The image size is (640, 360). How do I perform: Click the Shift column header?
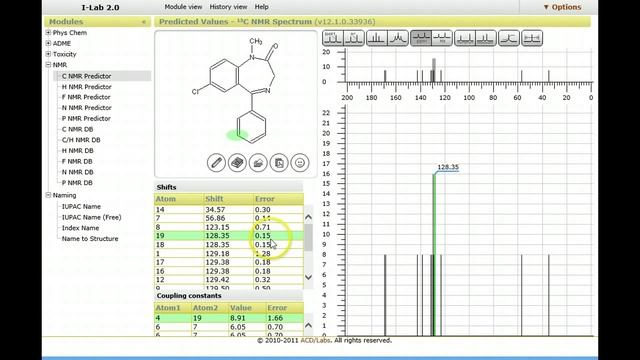pos(229,199)
